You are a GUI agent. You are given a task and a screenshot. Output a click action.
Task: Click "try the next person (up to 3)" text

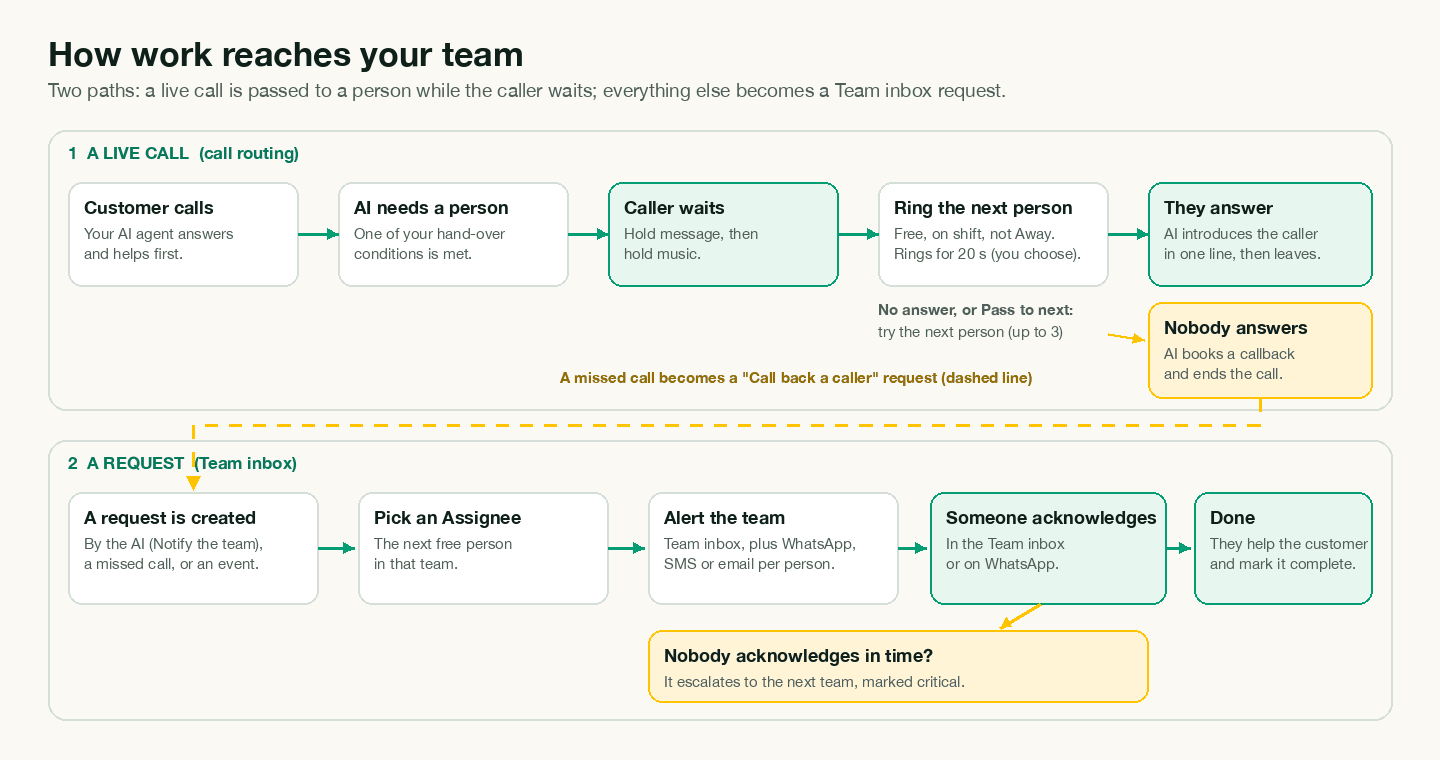[970, 331]
